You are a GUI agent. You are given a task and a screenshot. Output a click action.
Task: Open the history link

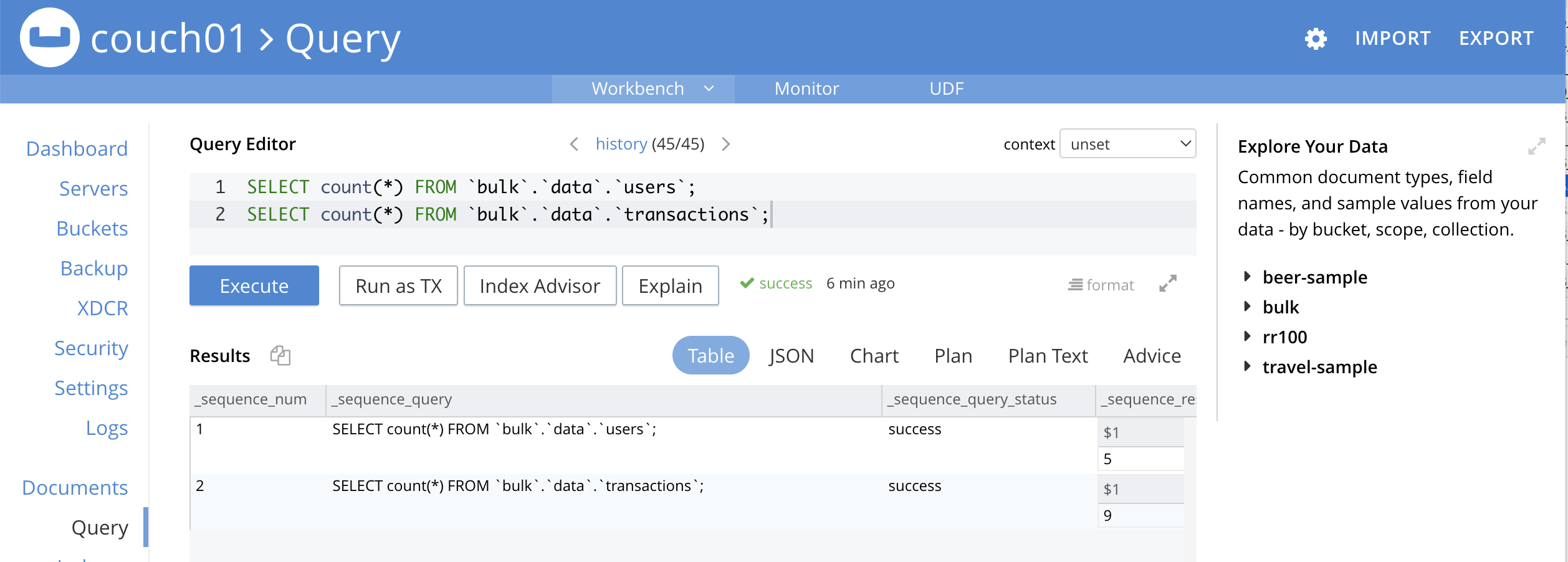pyautogui.click(x=621, y=145)
